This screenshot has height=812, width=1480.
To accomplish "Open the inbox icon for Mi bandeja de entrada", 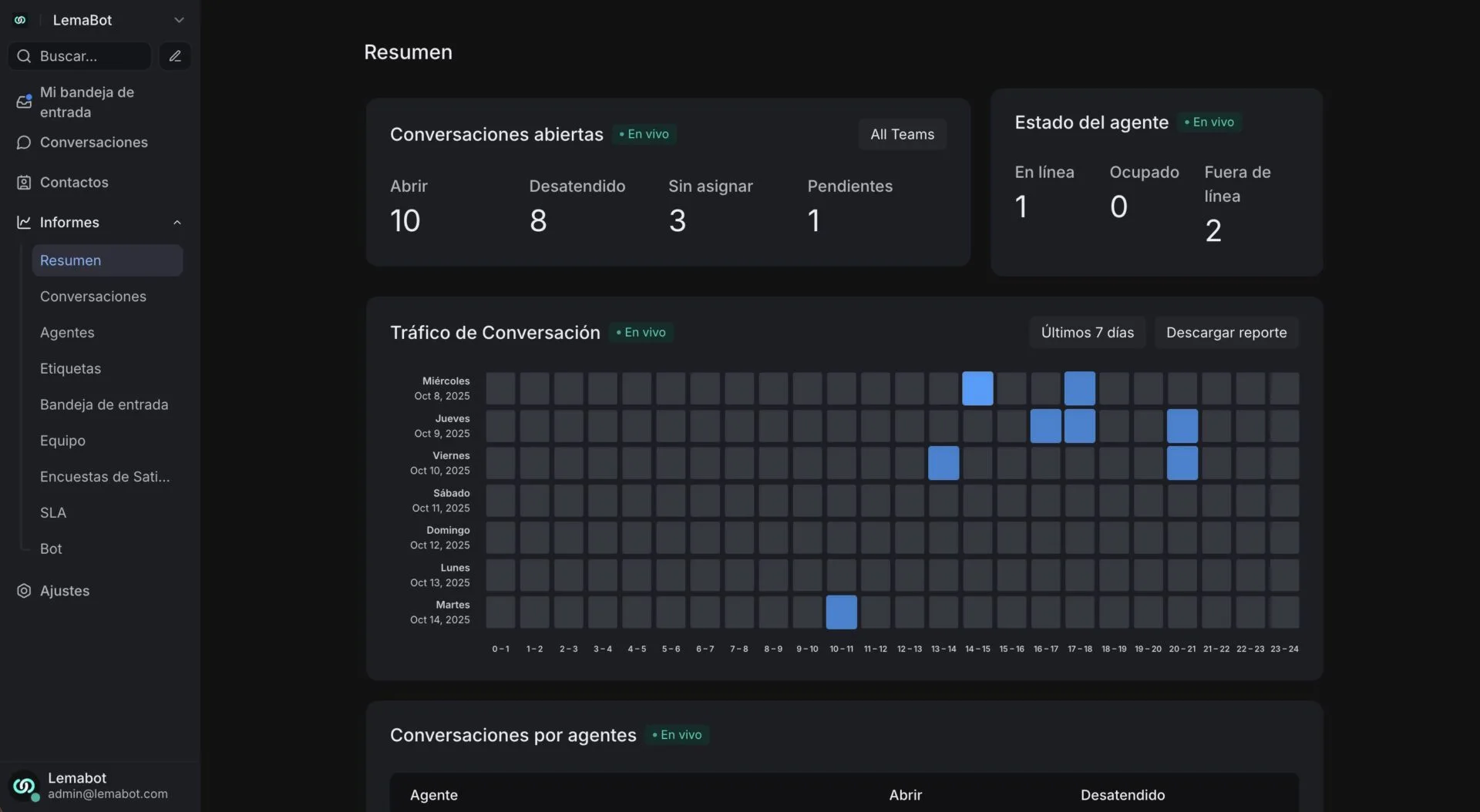I will [x=24, y=102].
